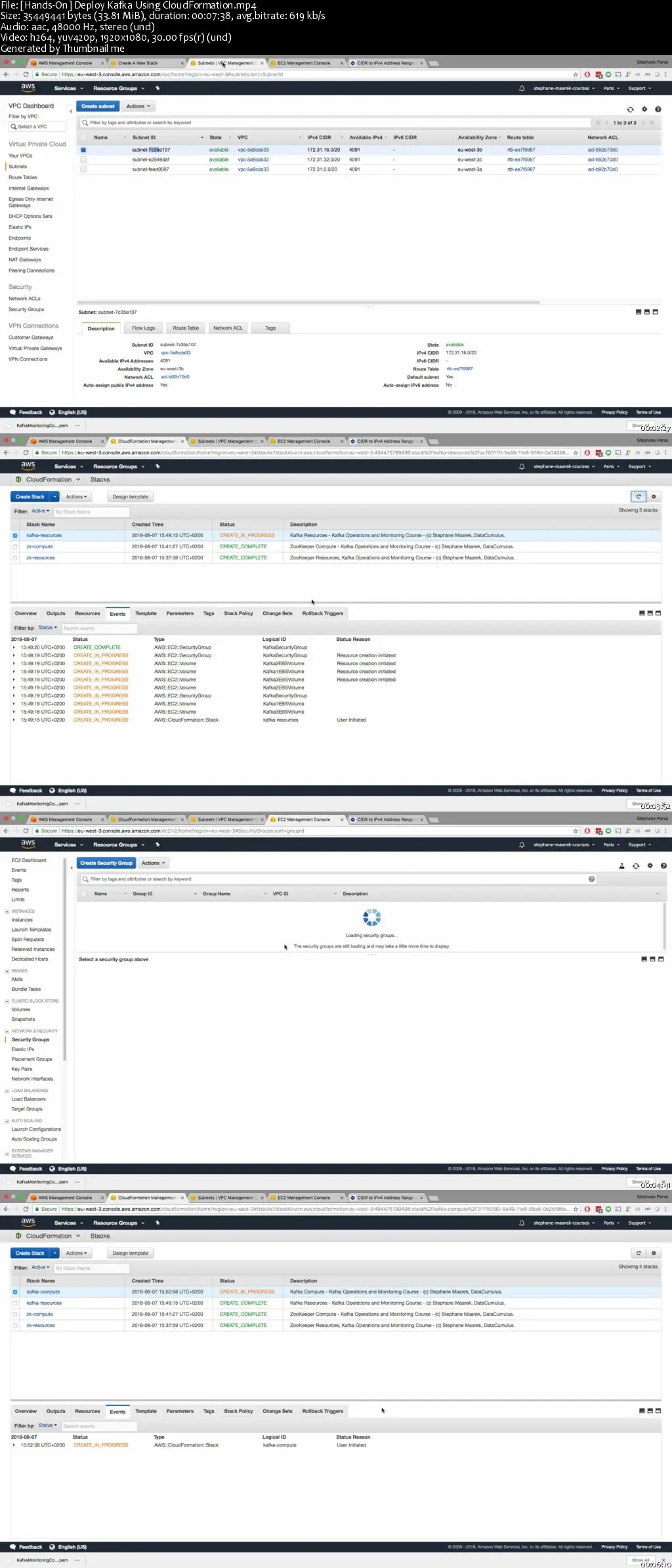The width and height of the screenshot is (672, 1568).
Task: Open the Active filter dropdown in the 3-stack frame
Action: pyautogui.click(x=41, y=512)
